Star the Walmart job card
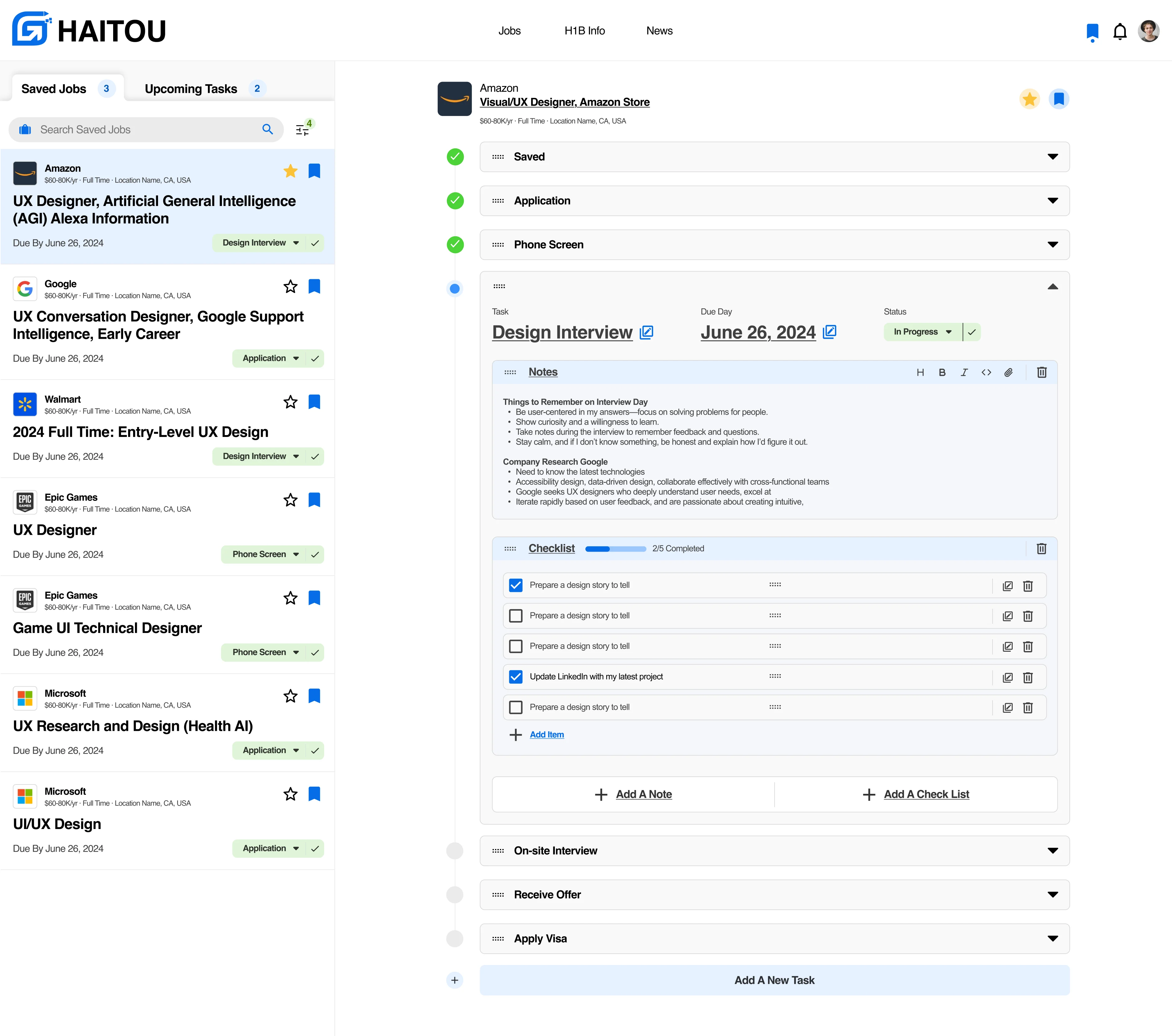 click(291, 402)
